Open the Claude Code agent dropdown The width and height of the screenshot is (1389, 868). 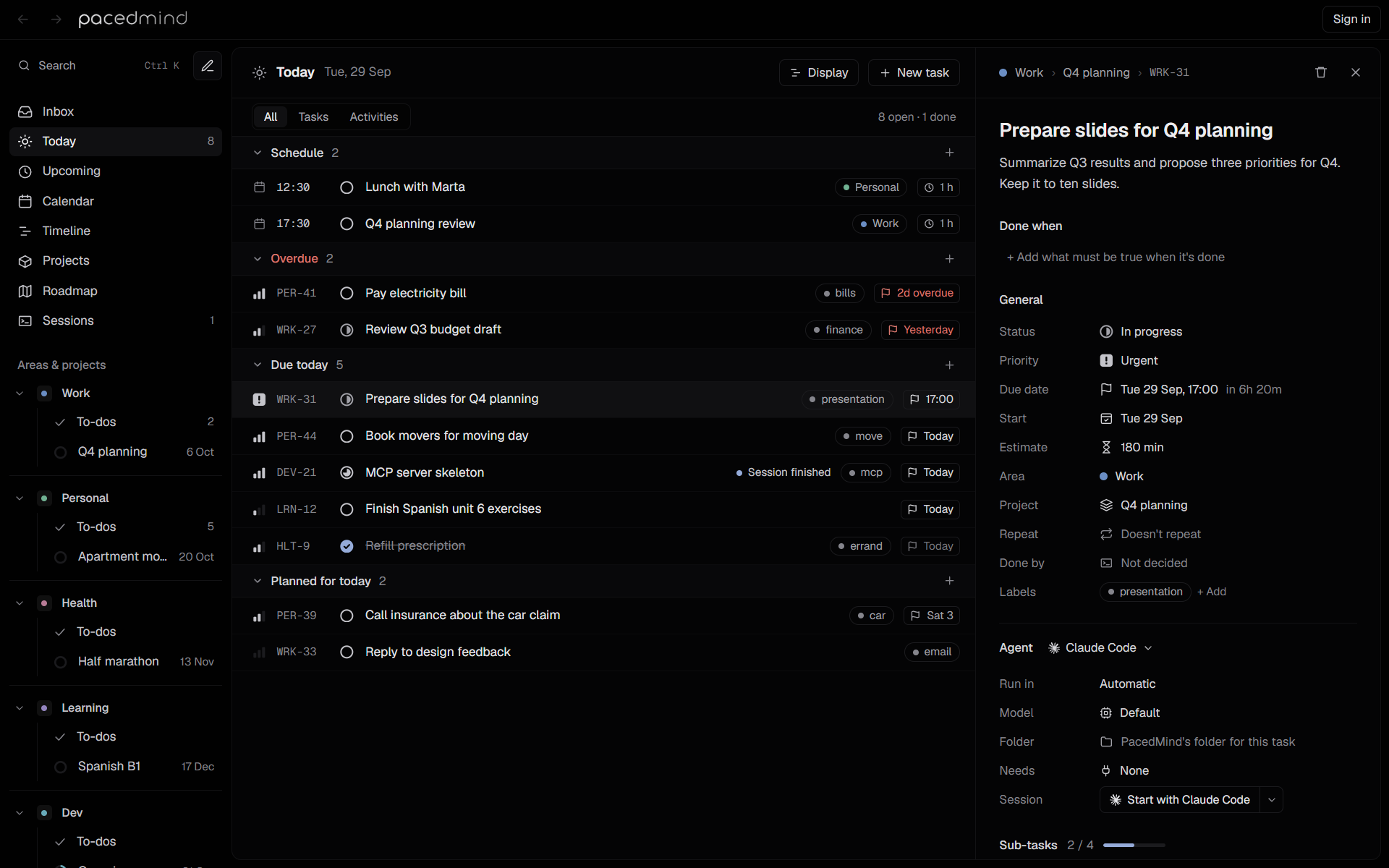[x=1100, y=648]
